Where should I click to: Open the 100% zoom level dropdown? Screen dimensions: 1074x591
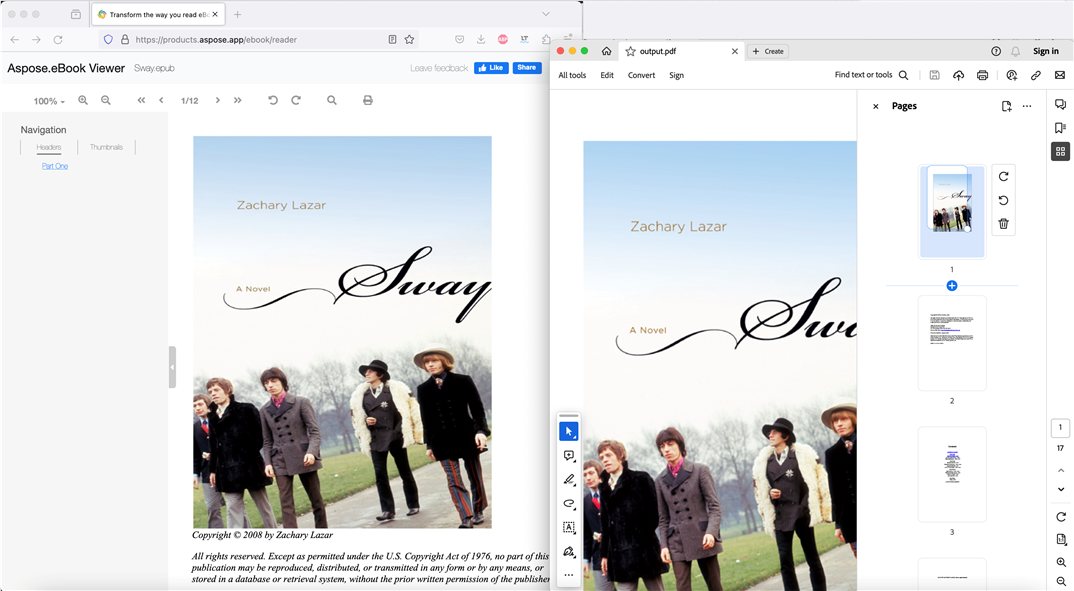47,100
